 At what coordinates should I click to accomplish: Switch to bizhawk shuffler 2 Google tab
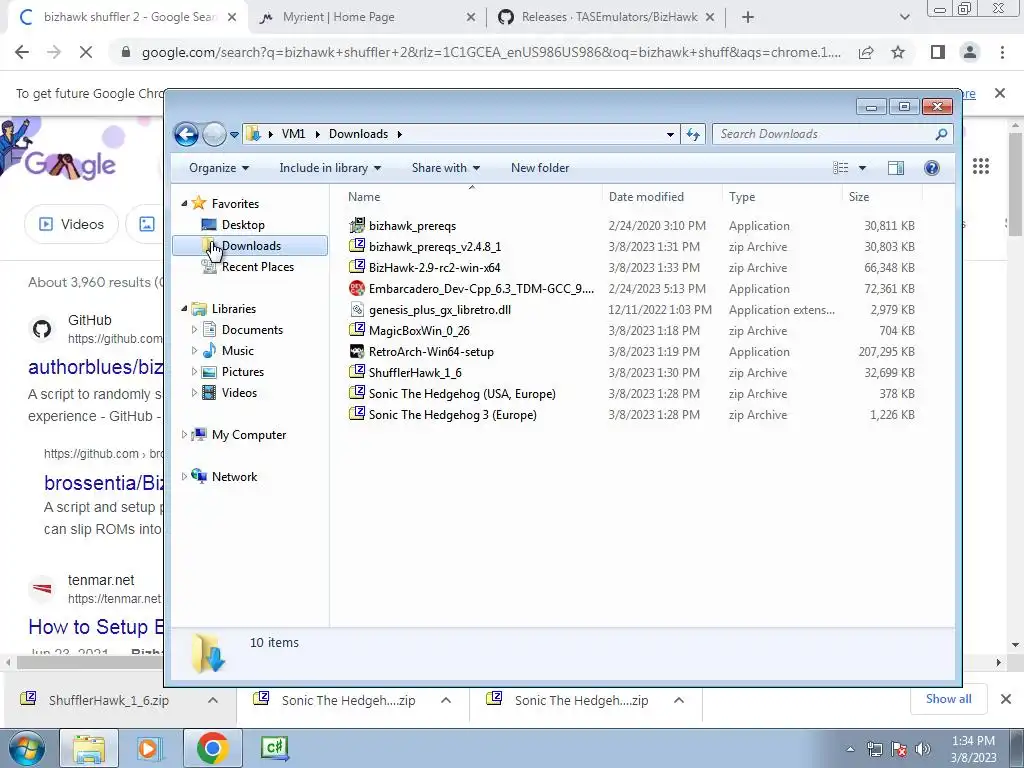pyautogui.click(x=128, y=17)
